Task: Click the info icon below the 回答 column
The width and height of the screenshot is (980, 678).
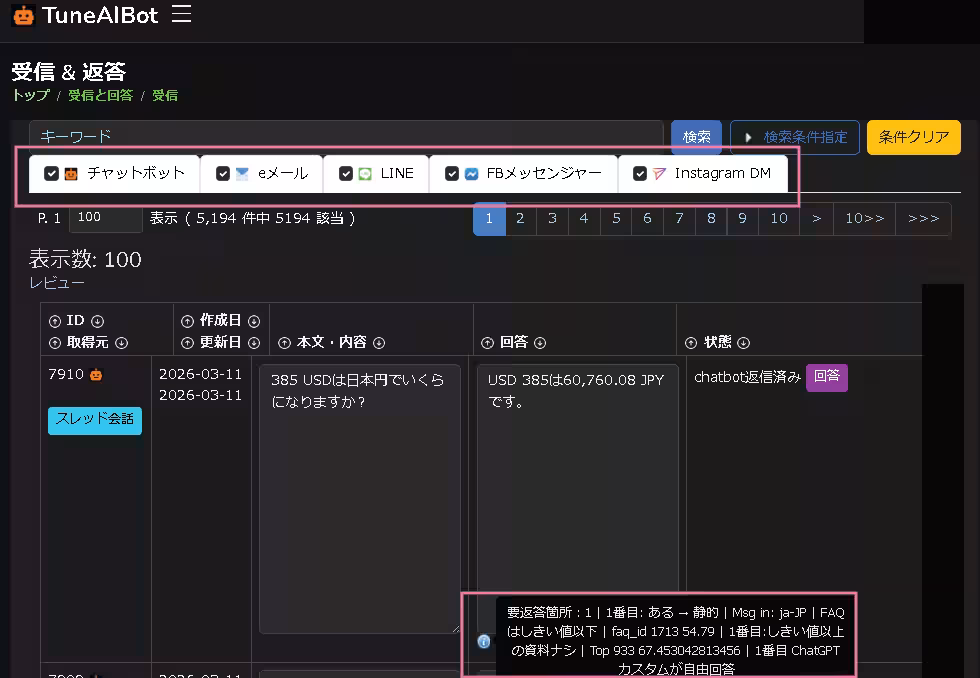Action: point(484,642)
